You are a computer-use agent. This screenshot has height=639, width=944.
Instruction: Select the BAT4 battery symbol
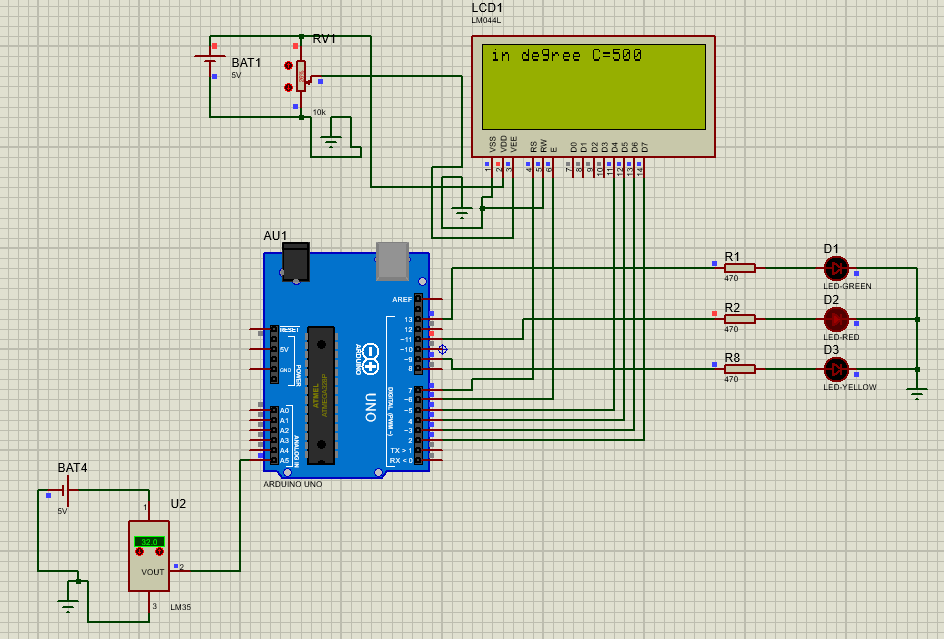66,490
